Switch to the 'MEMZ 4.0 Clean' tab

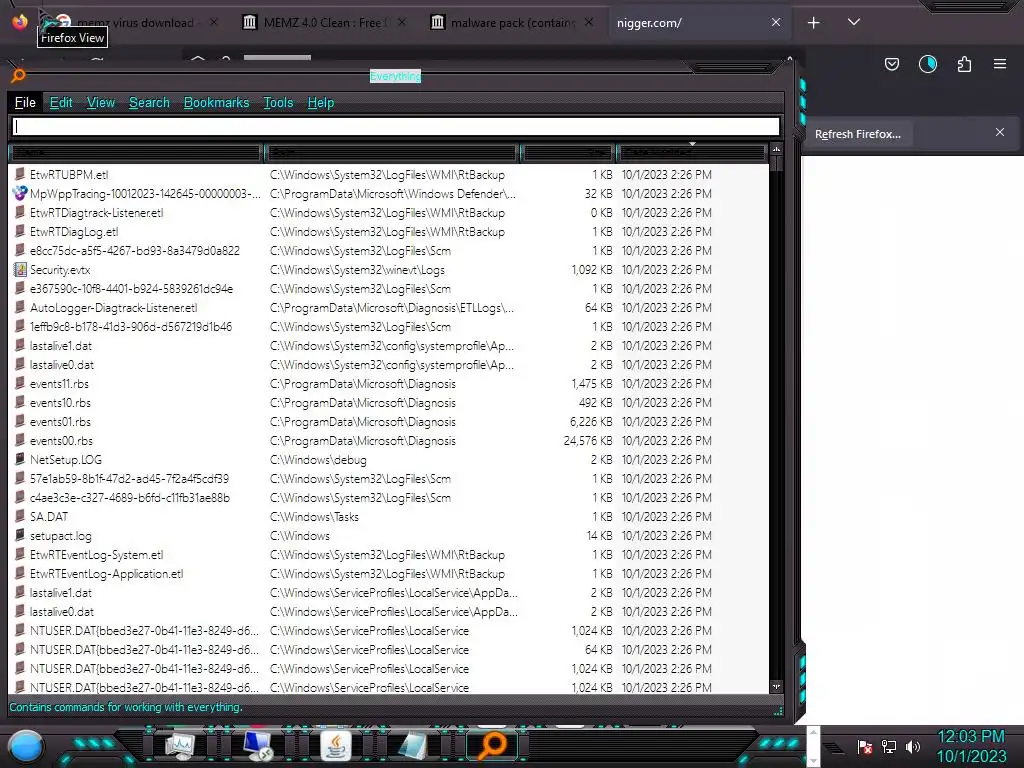pyautogui.click(x=324, y=23)
